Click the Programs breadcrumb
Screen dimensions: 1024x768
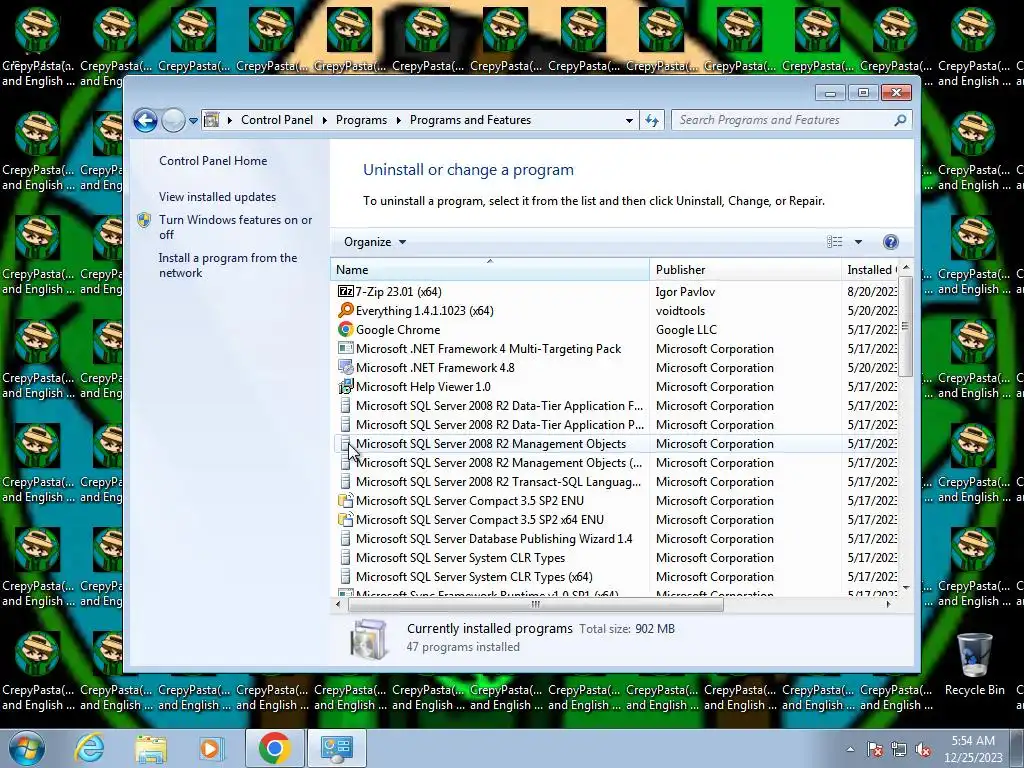click(361, 120)
